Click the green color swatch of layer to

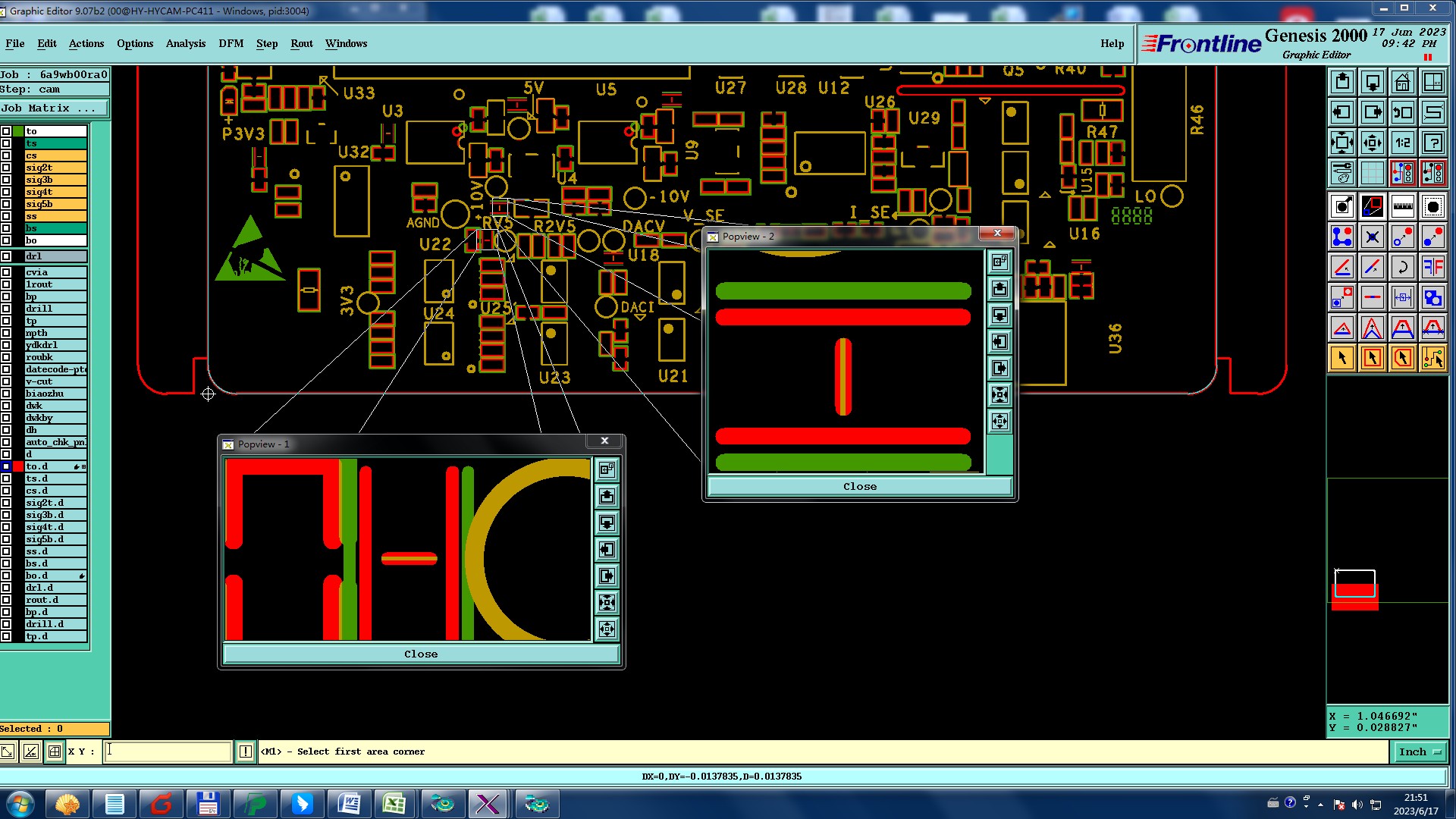pos(18,131)
